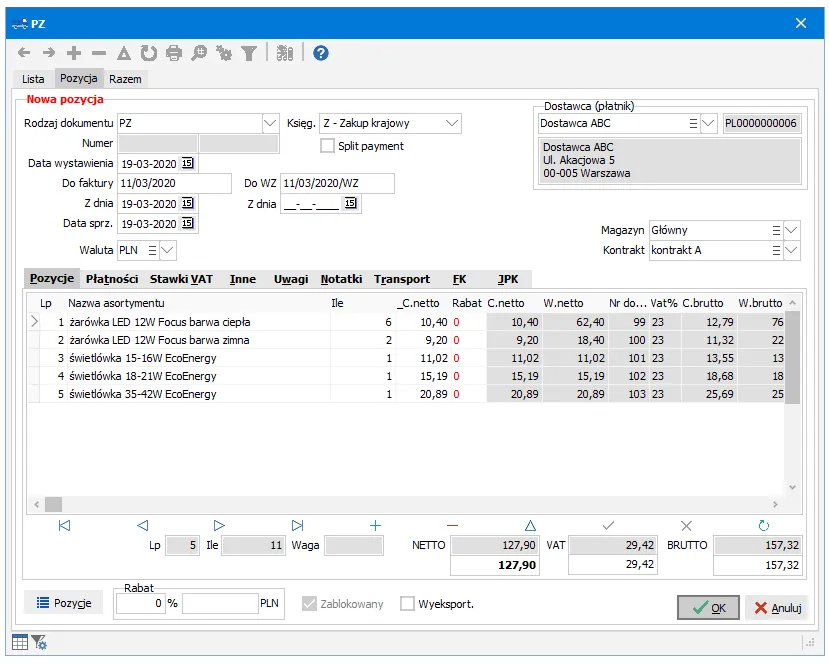Open the Kontrakt list button
The height and width of the screenshot is (665, 829).
pyautogui.click(x=776, y=250)
